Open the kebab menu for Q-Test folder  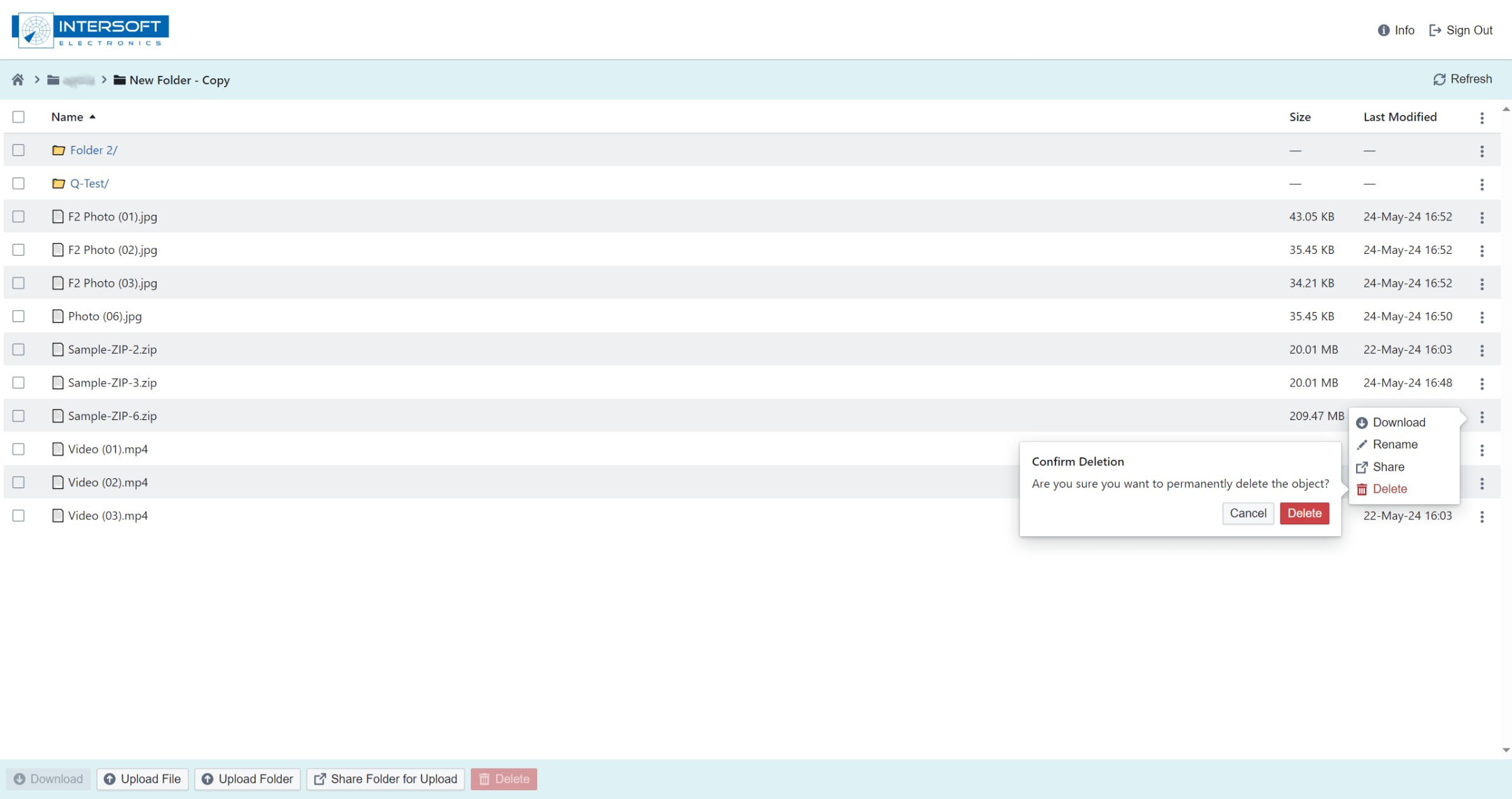point(1482,184)
